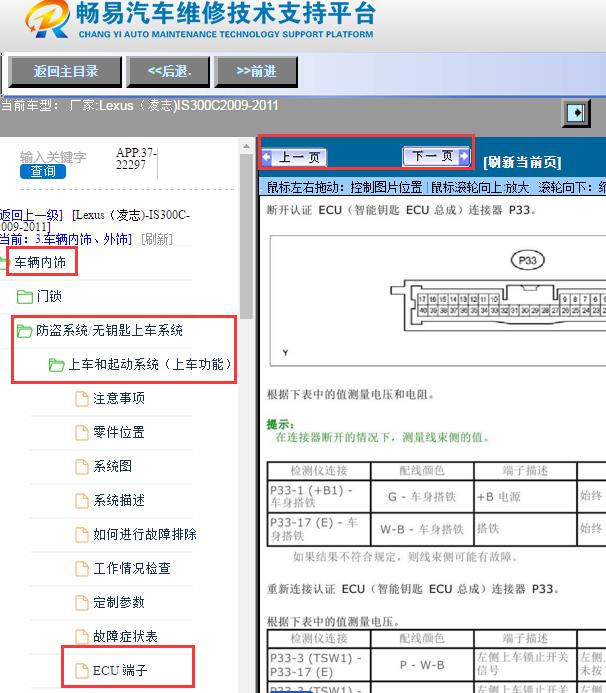Collapse the 车辆内饰 tree node
This screenshot has width=606, height=693.
[40, 263]
